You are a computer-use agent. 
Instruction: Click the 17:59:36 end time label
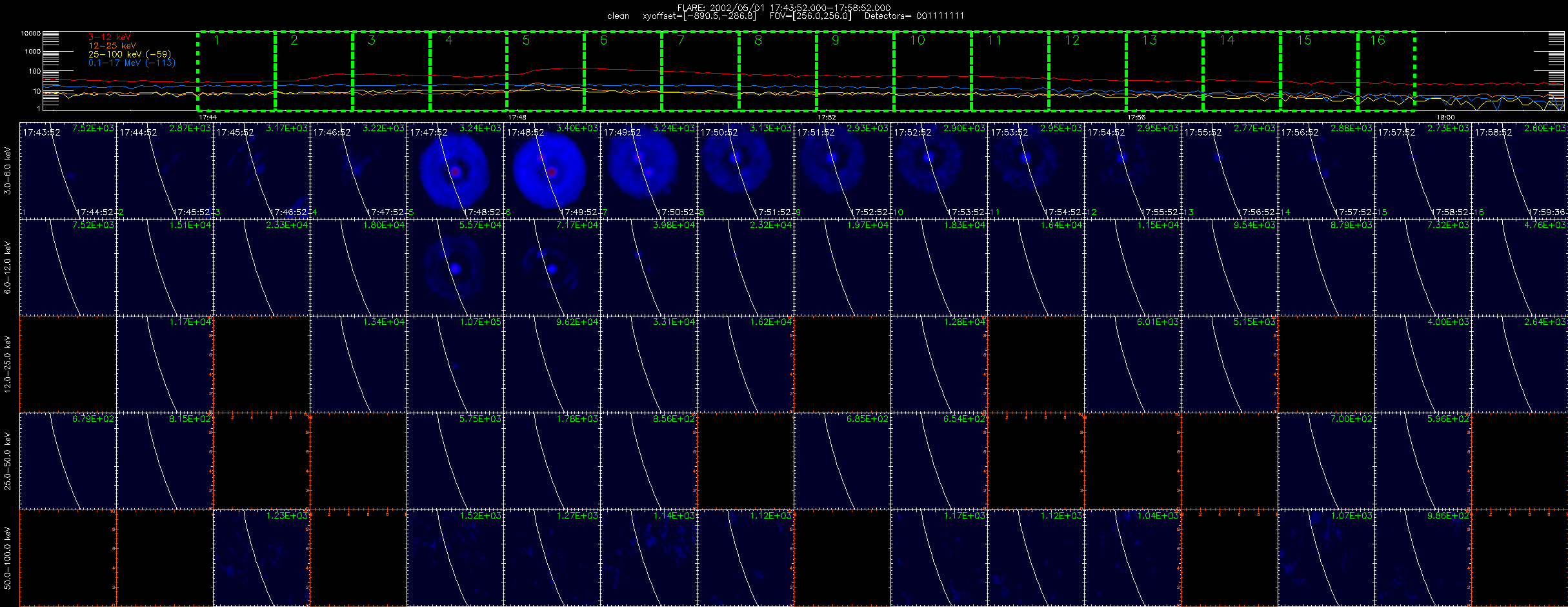point(1547,212)
